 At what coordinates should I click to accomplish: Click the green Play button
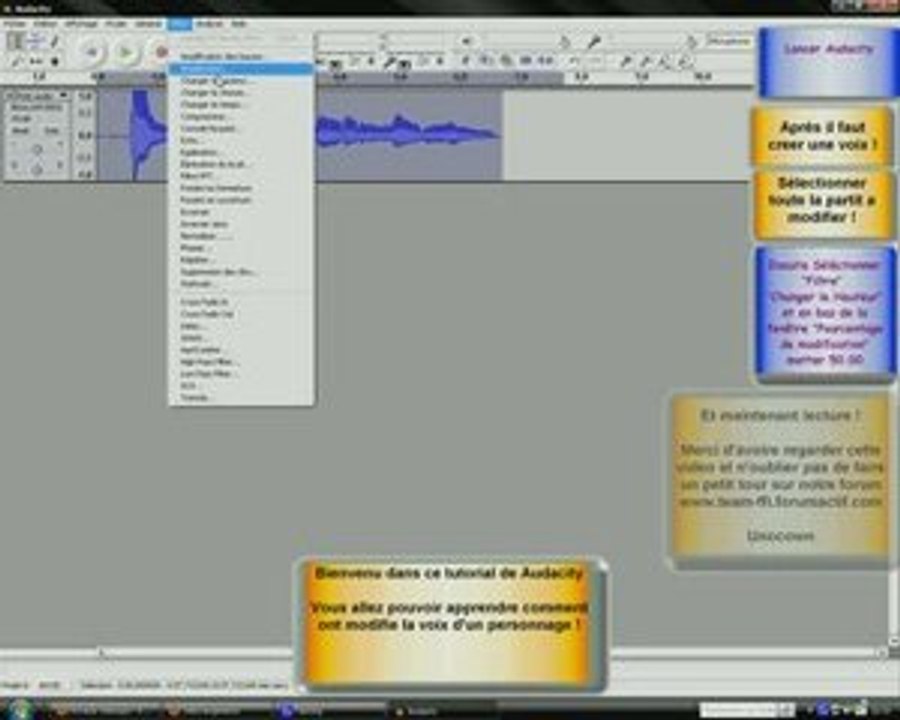[125, 52]
